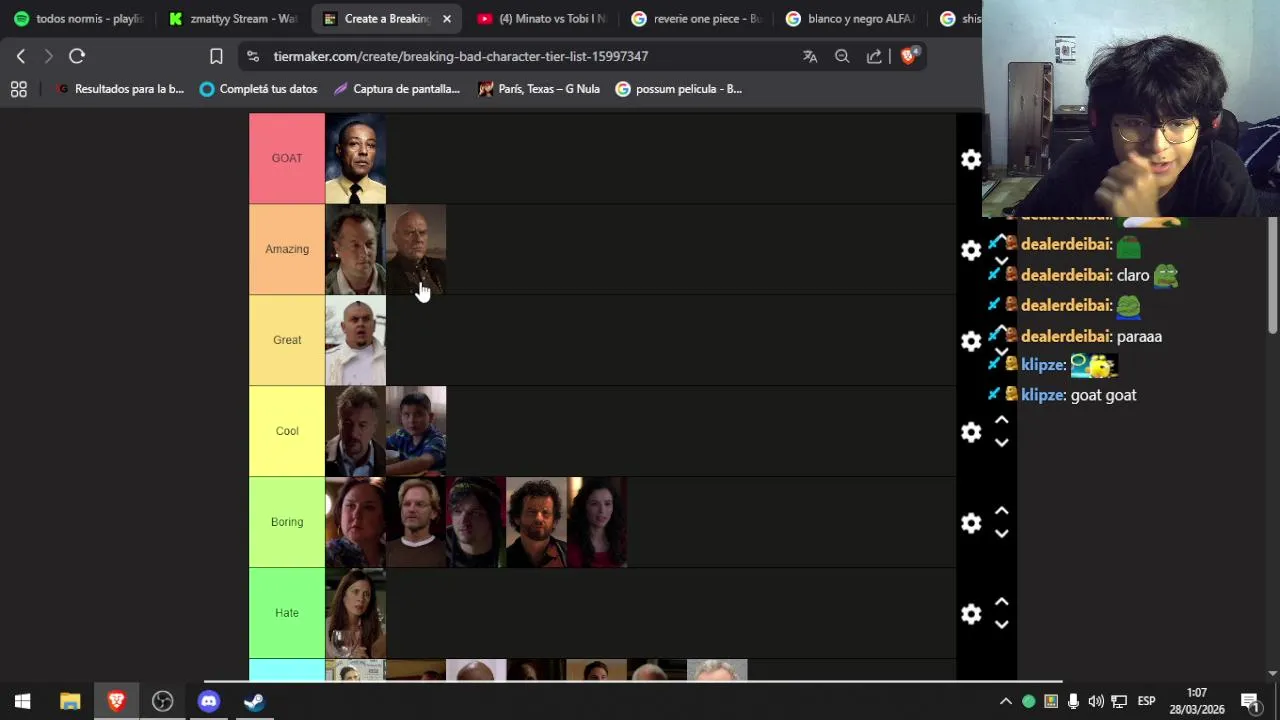Open the volume control in system tray

pos(1096,701)
